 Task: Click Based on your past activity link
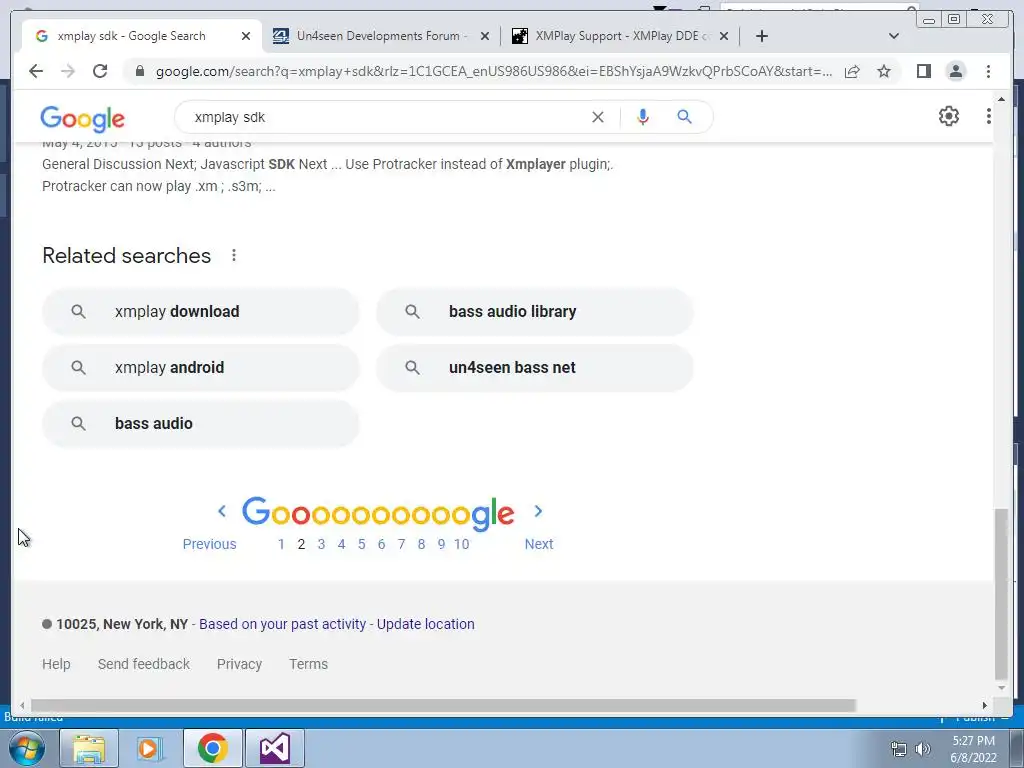[x=283, y=624]
